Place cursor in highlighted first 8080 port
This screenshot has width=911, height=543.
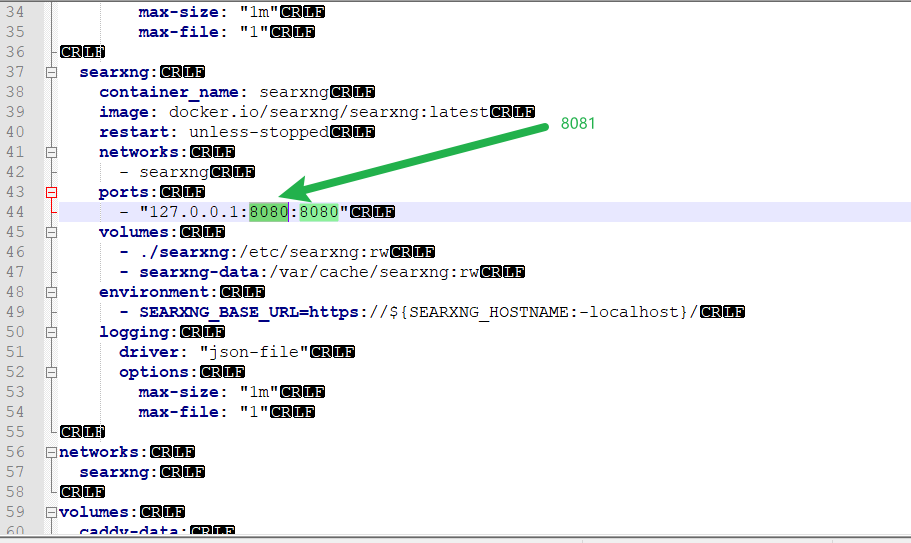pos(268,212)
